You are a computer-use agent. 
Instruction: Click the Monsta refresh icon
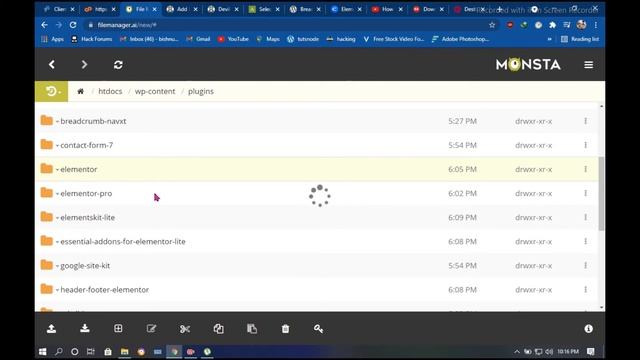(x=118, y=64)
